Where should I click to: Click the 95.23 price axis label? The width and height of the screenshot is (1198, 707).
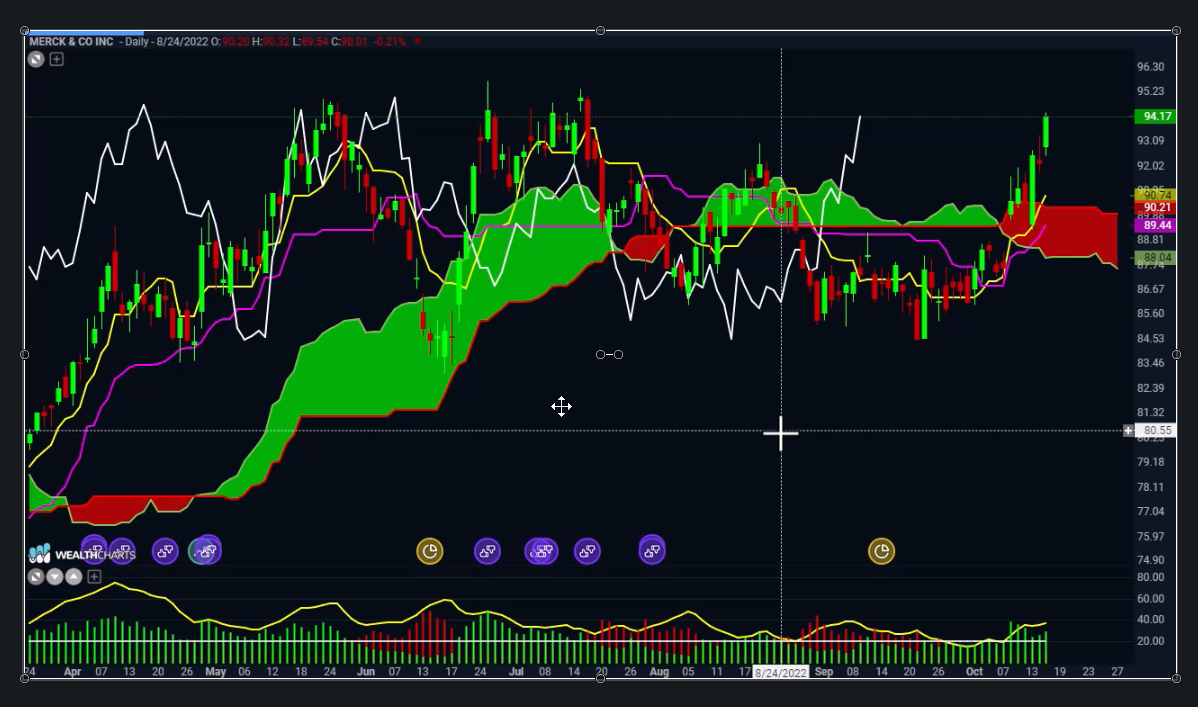[x=1151, y=91]
